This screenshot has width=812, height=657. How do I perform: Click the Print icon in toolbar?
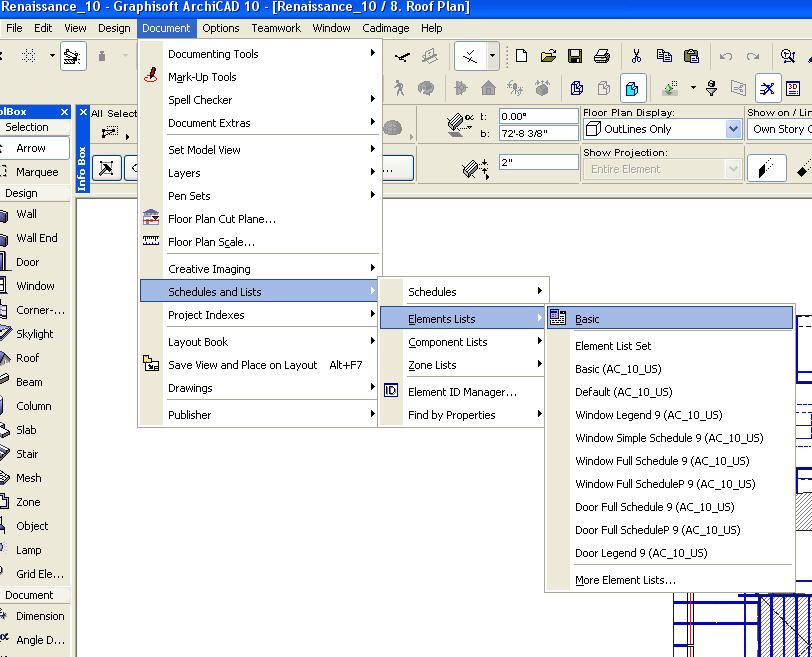[601, 57]
